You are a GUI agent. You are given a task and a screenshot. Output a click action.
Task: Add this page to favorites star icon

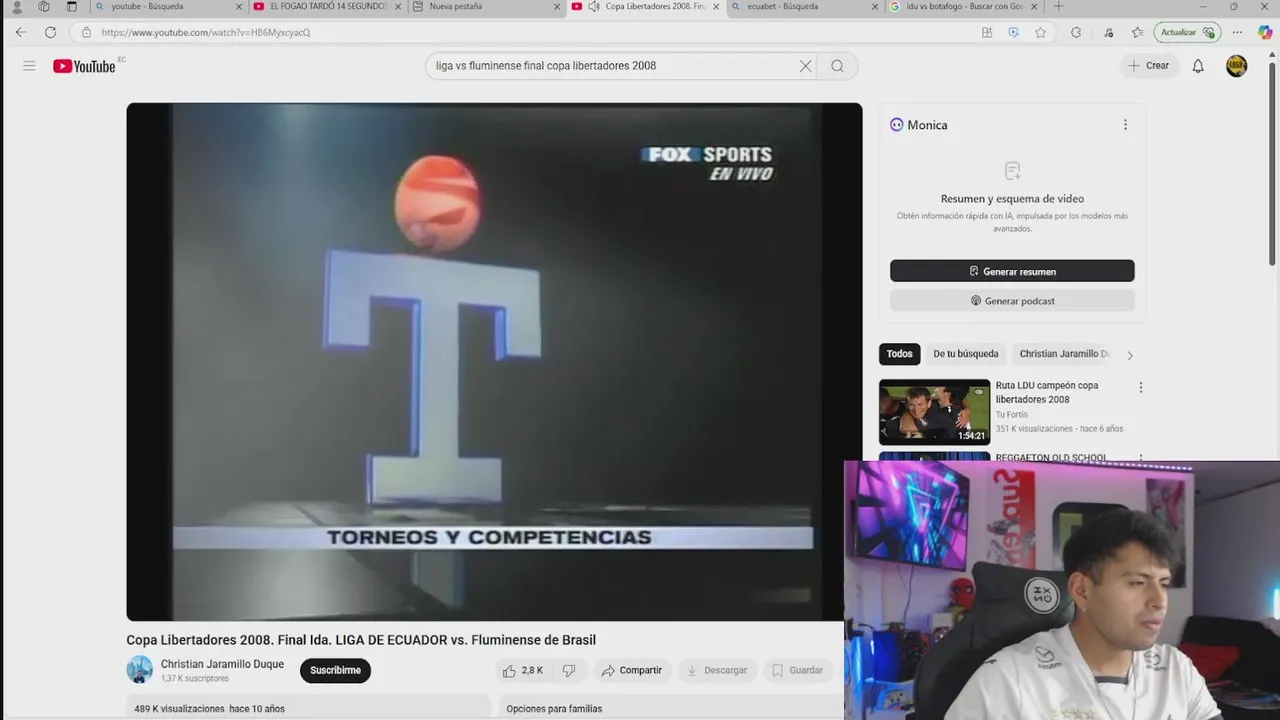pos(1040,32)
